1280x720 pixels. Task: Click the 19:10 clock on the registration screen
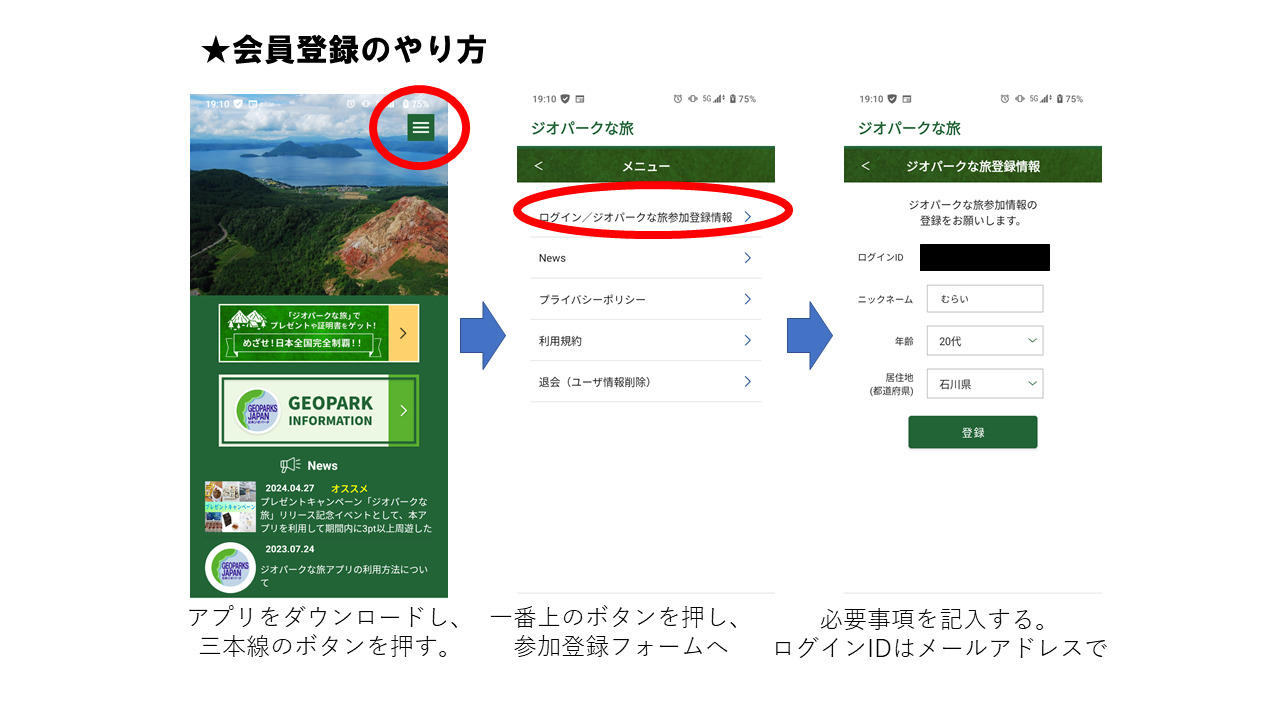coord(871,99)
